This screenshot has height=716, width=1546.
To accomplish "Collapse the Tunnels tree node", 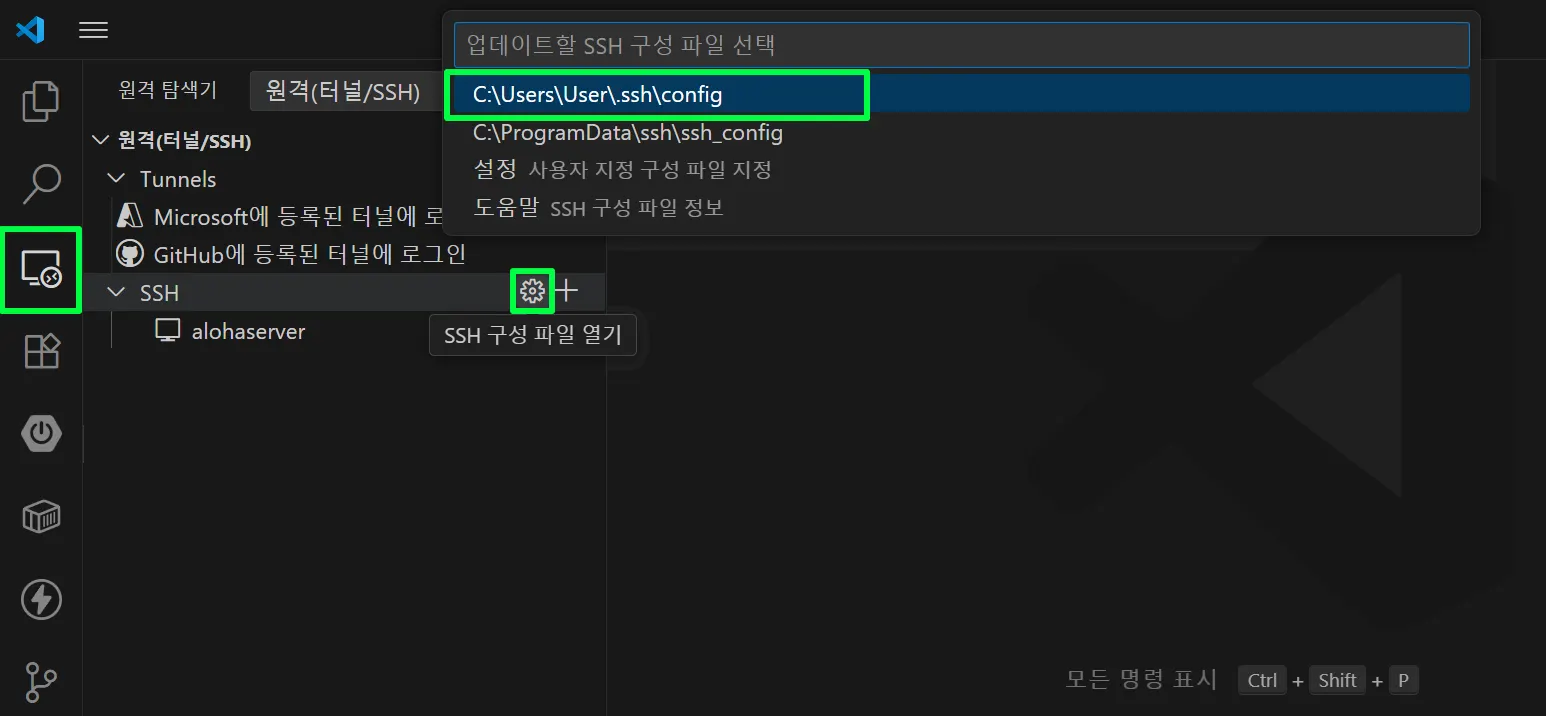I will pos(117,179).
